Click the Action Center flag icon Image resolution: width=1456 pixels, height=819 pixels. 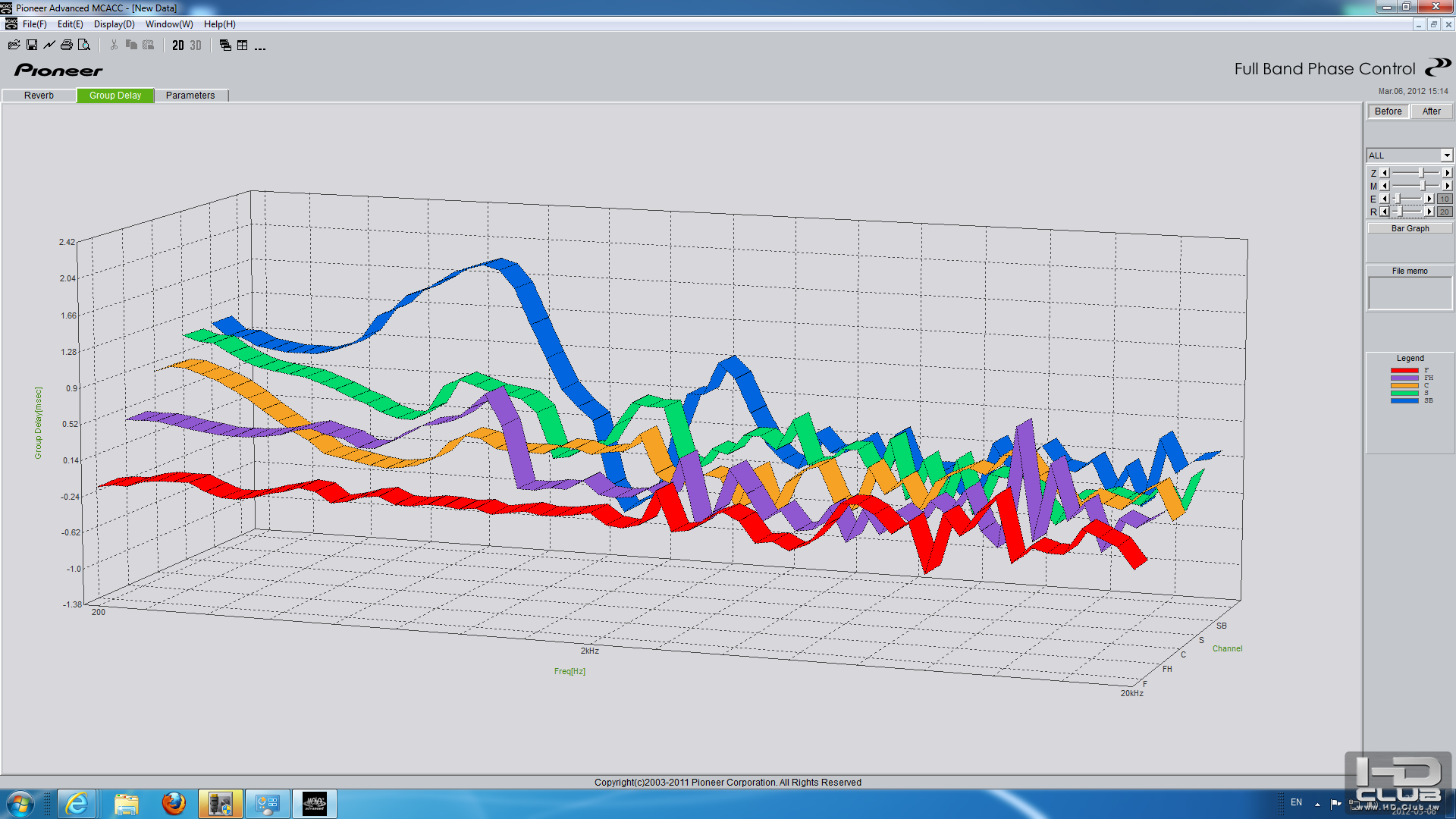click(1335, 803)
